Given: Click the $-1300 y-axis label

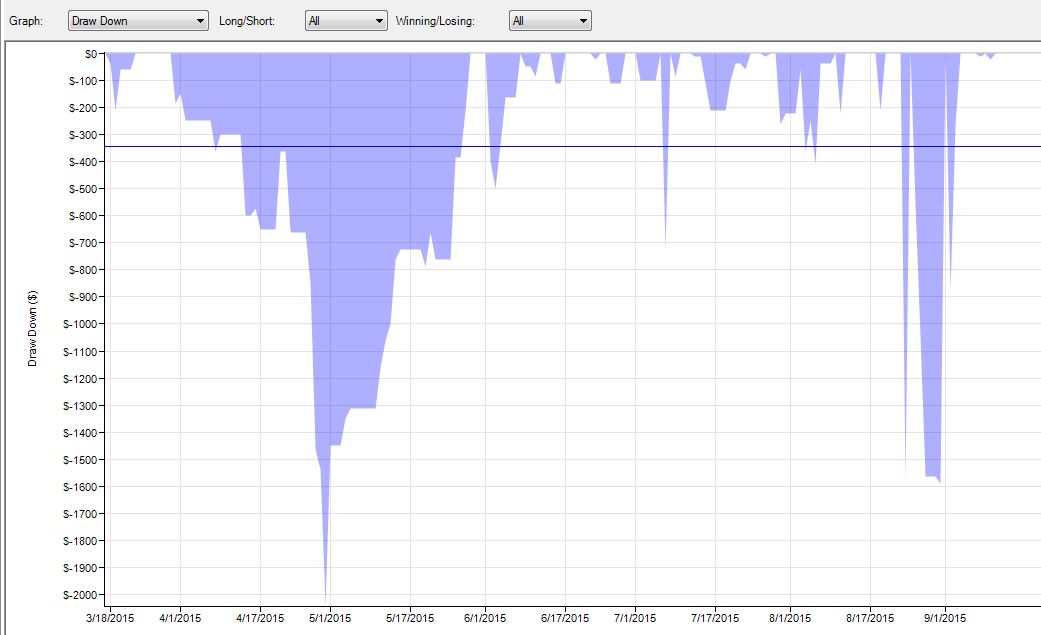Looking at the screenshot, I should 80,406.
